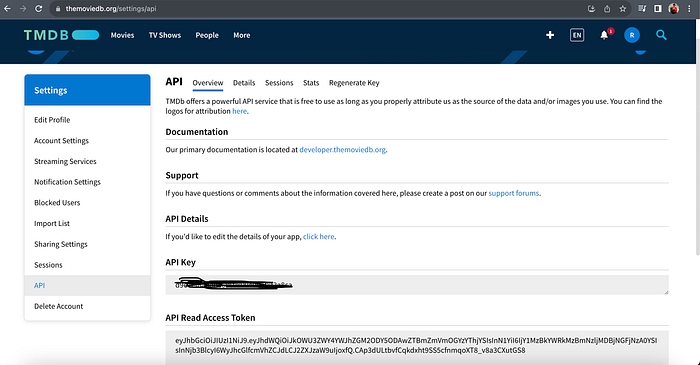The width and height of the screenshot is (700, 365).
Task: Click the logos attribution 'here' link
Action: click(x=239, y=111)
